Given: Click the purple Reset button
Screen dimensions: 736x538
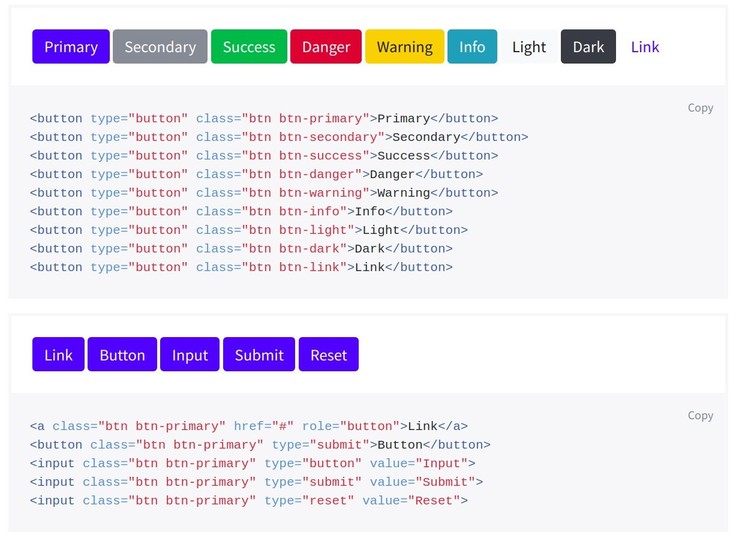Looking at the screenshot, I should pyautogui.click(x=328, y=355).
